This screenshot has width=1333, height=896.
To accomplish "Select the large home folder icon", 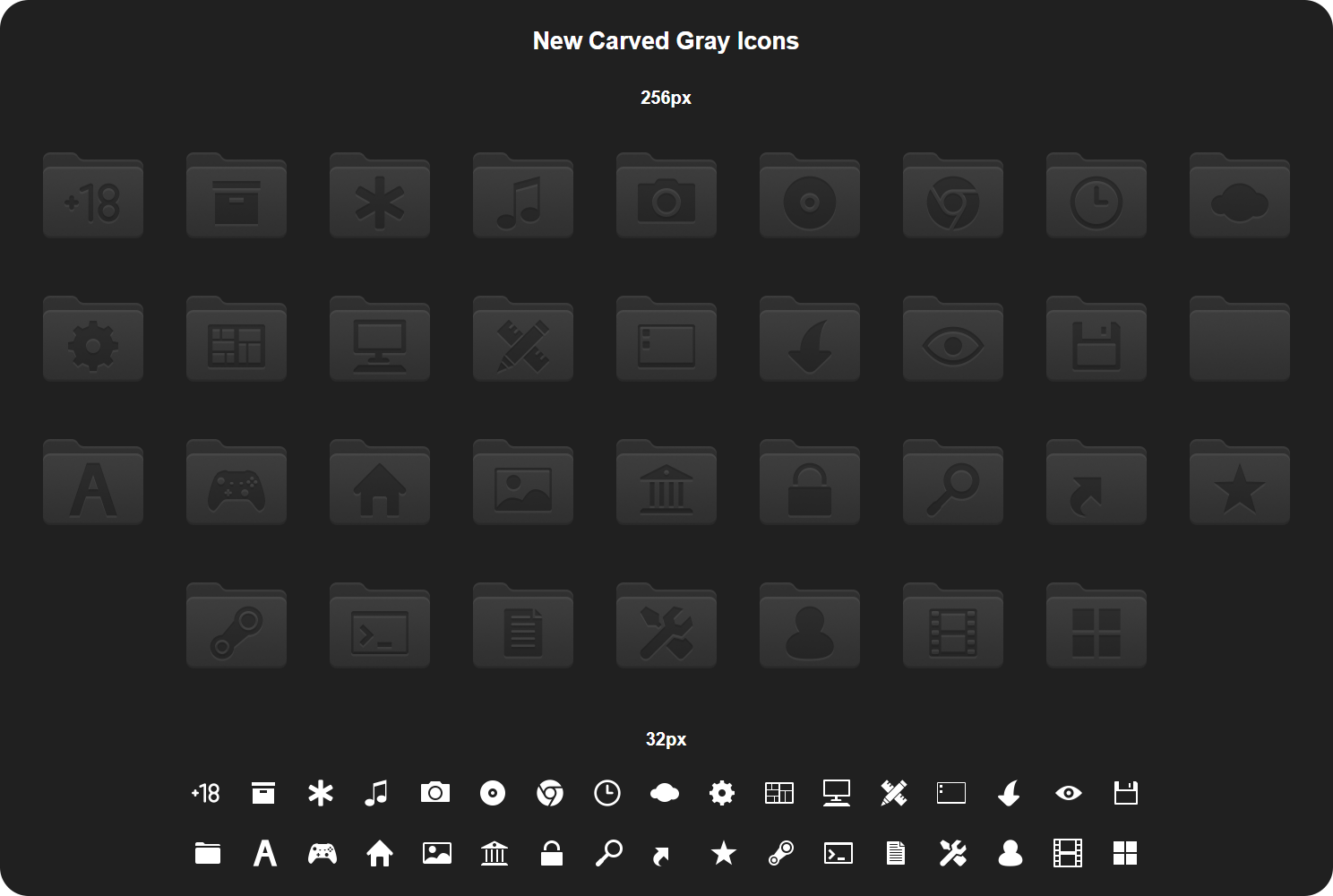I will click(x=380, y=481).
